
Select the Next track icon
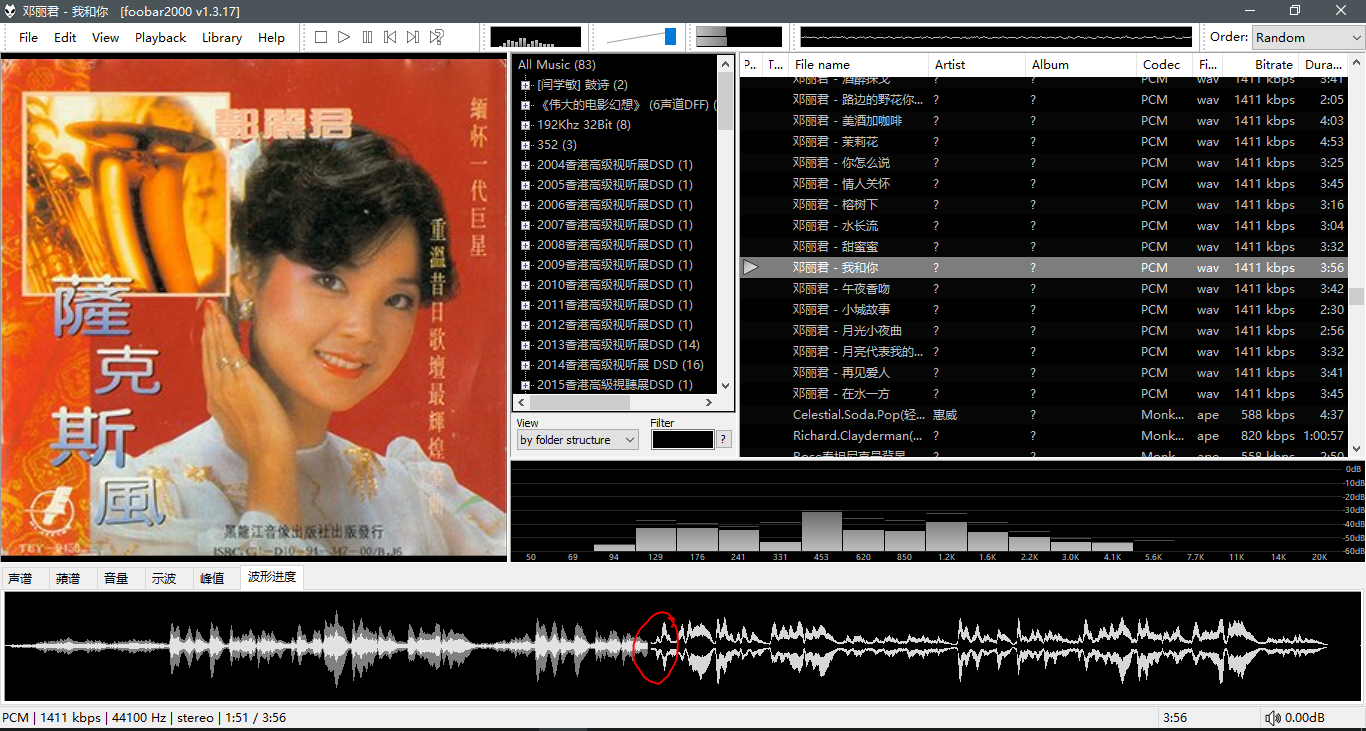(412, 37)
